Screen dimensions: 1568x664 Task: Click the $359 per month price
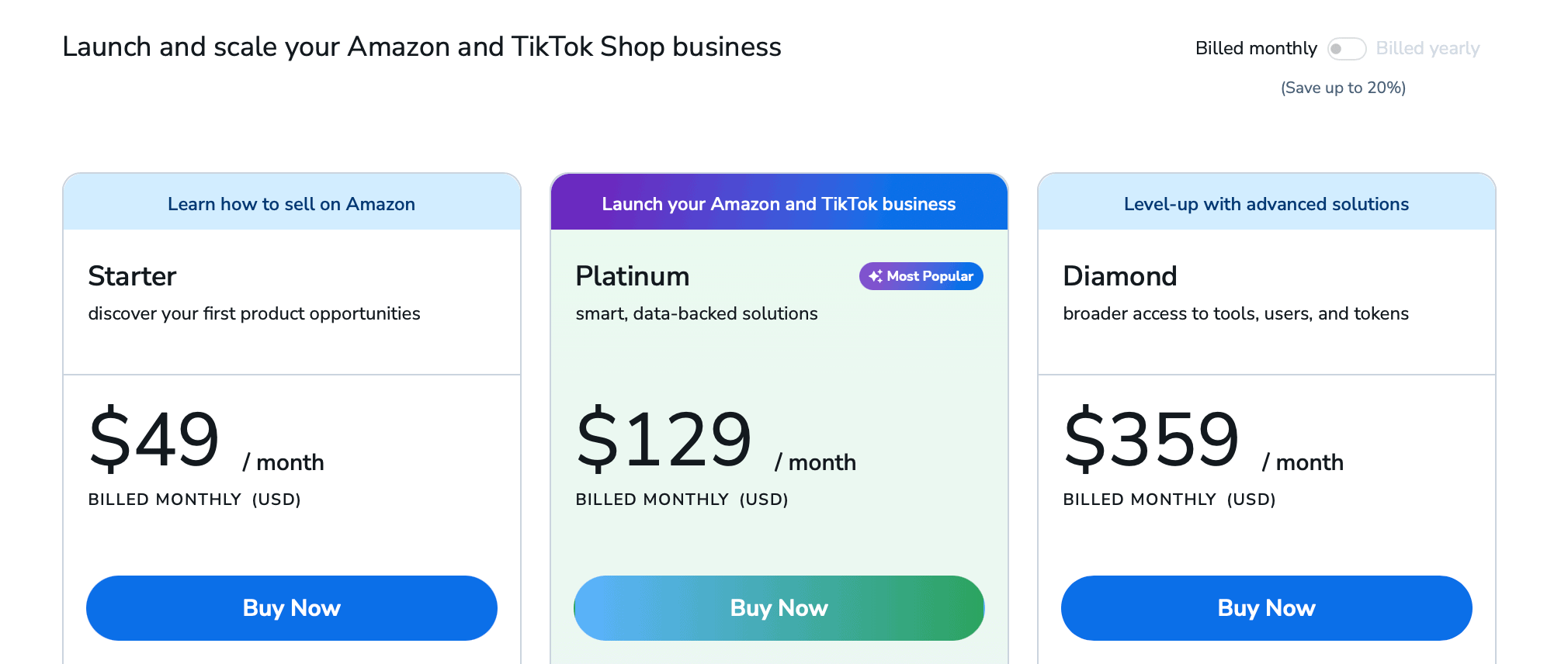point(1151,439)
